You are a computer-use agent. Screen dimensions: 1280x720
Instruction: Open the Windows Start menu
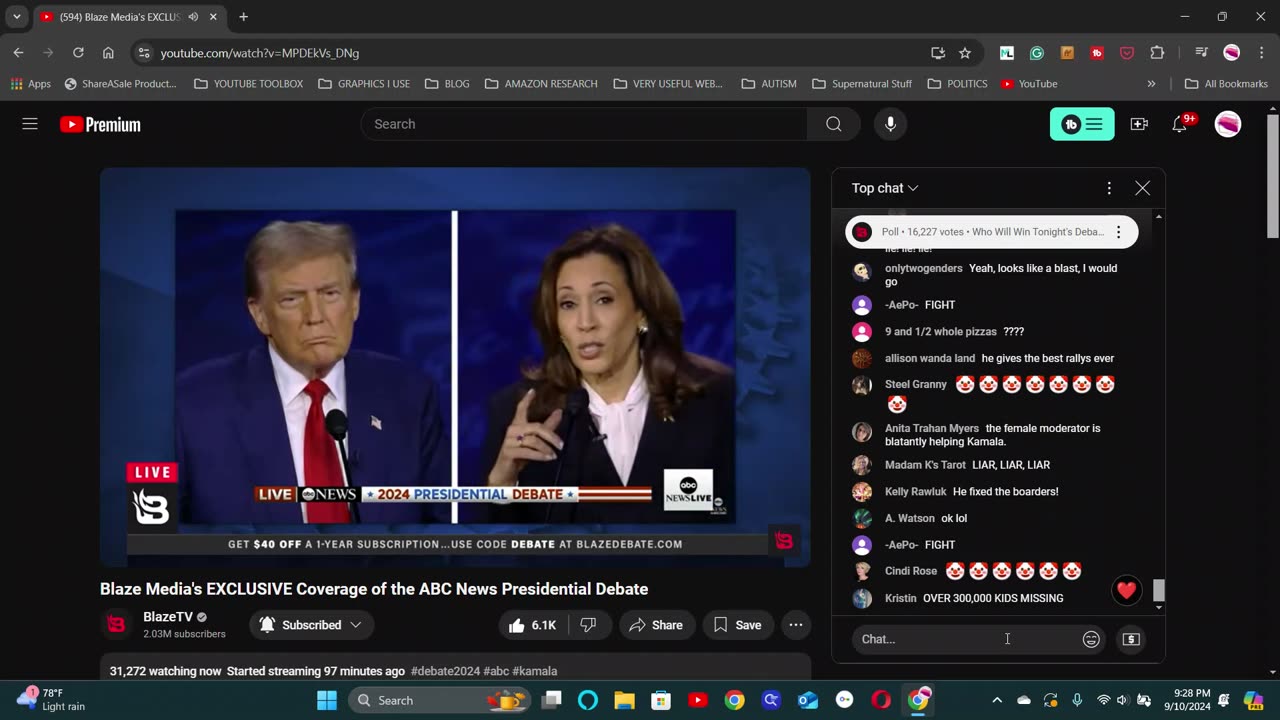tap(327, 700)
